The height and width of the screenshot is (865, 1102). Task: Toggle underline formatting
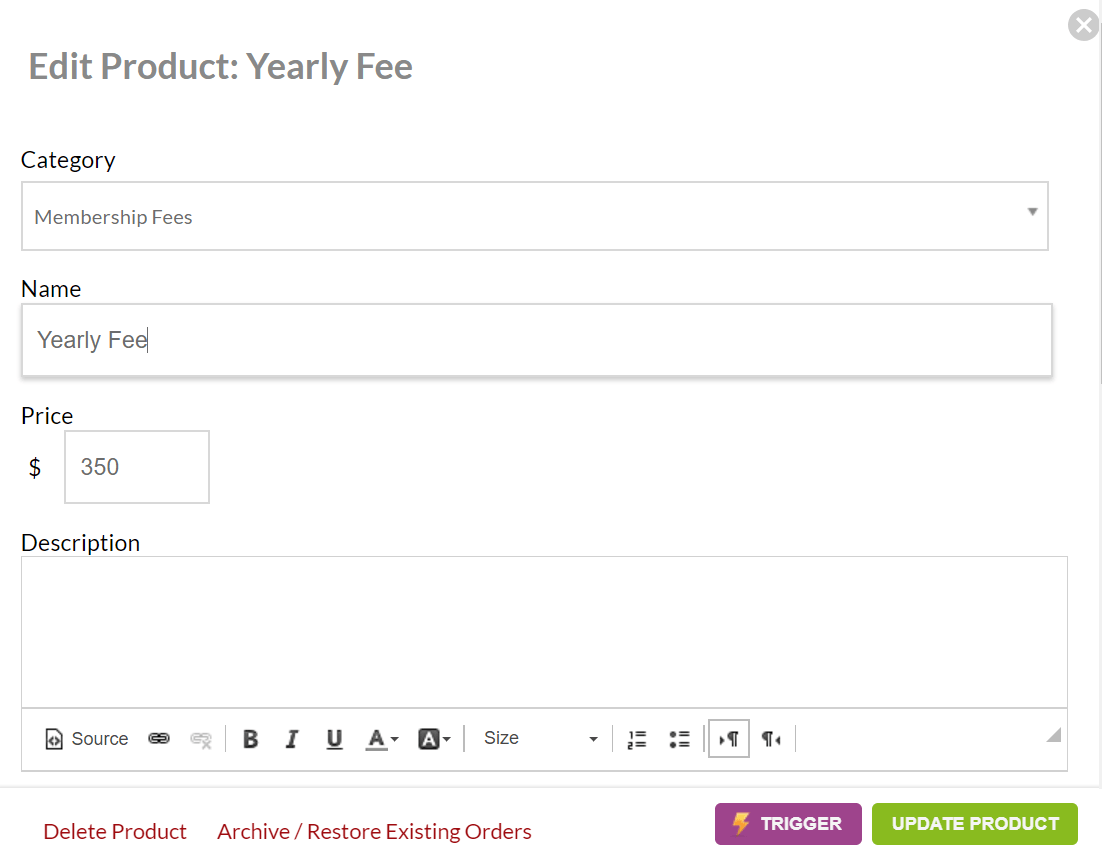334,739
